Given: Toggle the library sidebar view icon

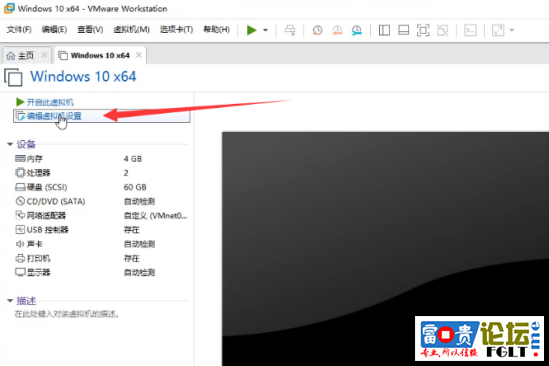Looking at the screenshot, I should (384, 30).
